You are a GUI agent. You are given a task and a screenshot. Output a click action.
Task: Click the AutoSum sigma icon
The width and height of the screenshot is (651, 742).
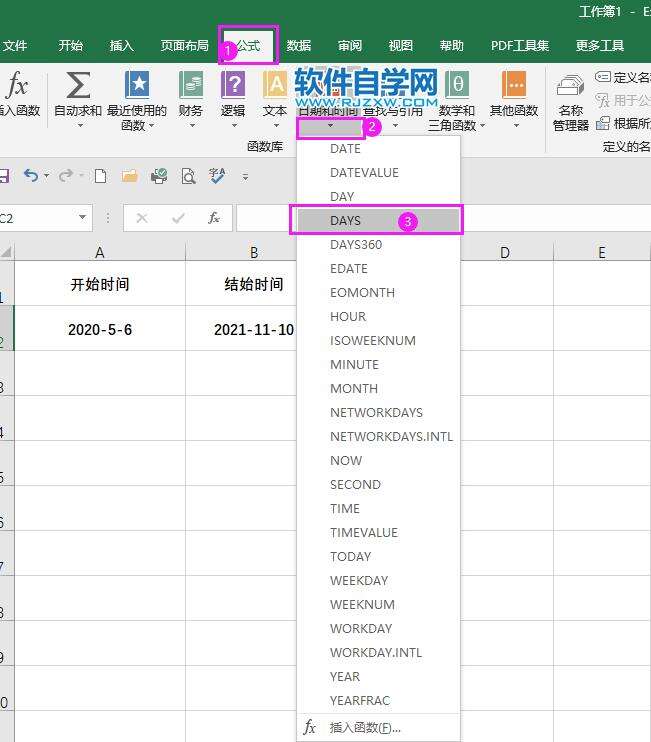pos(78,85)
